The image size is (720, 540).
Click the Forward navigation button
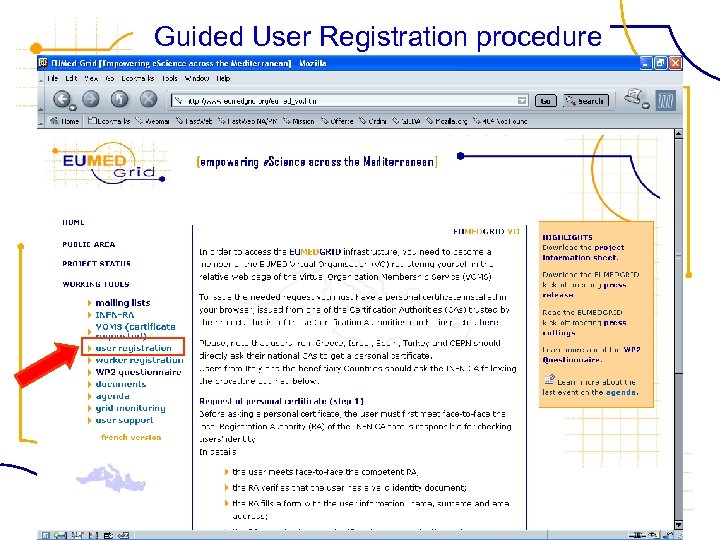coord(90,99)
